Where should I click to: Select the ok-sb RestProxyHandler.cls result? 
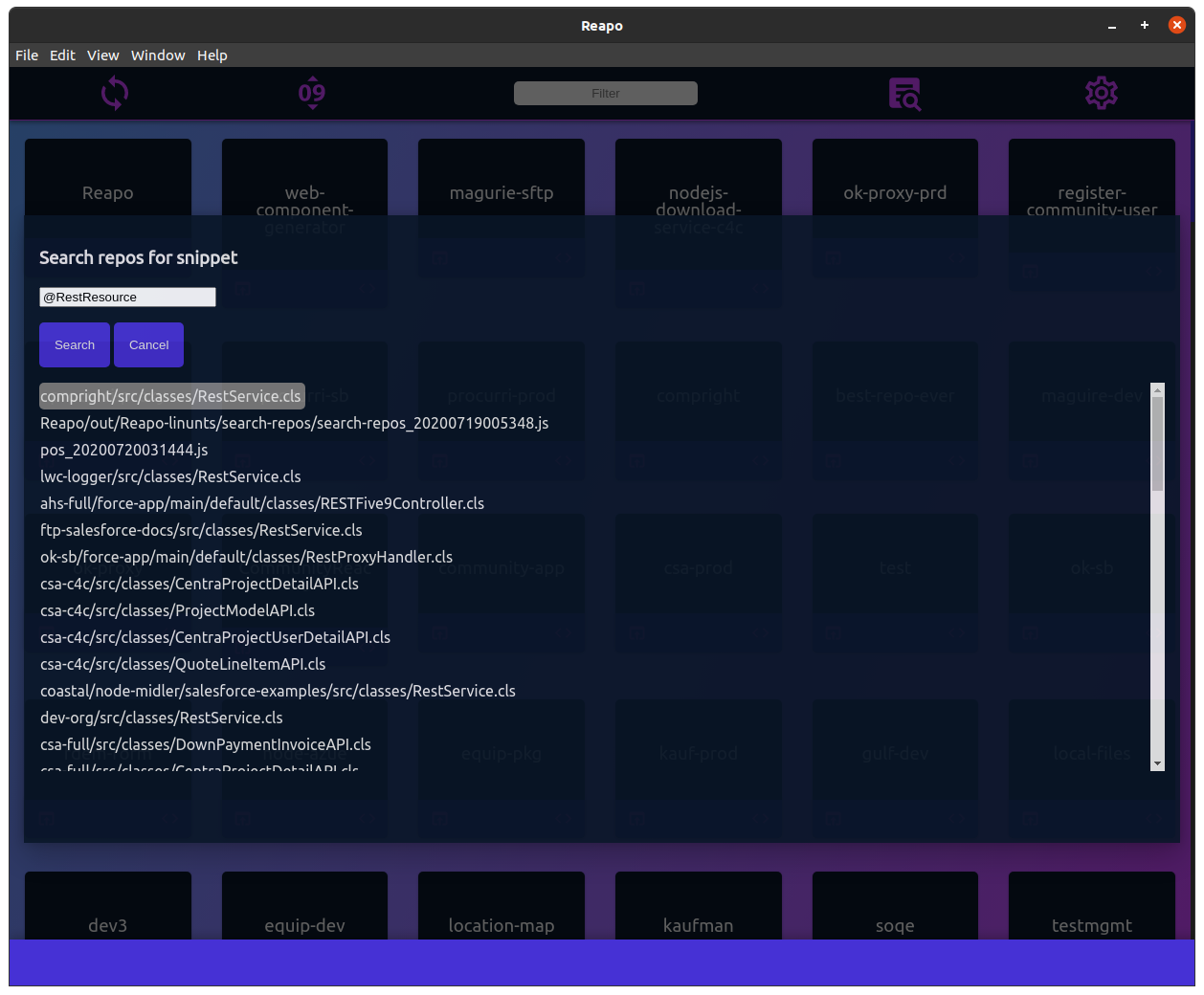click(247, 557)
